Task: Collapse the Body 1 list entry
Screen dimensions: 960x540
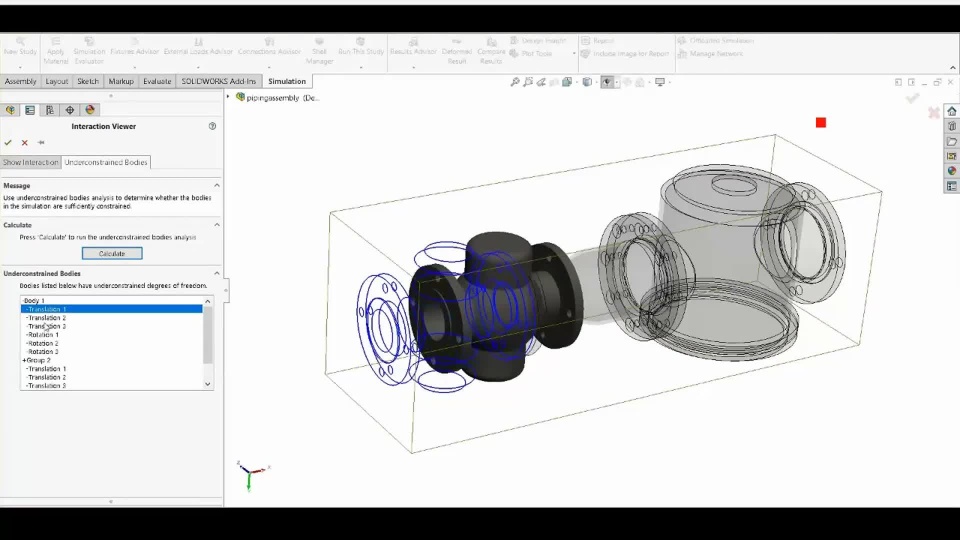Action: pos(23,301)
